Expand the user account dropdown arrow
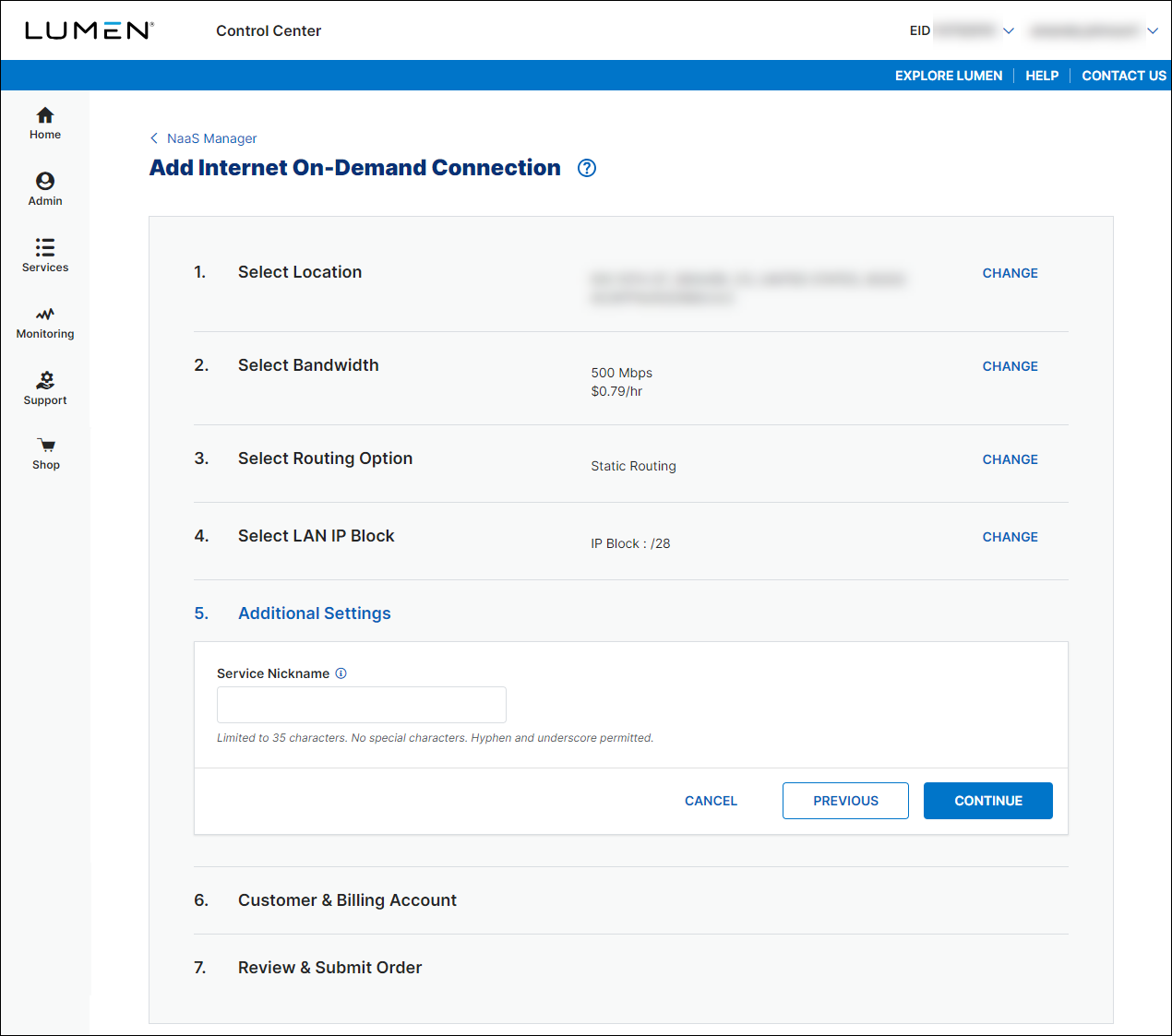The width and height of the screenshot is (1172, 1036). pos(1153,31)
